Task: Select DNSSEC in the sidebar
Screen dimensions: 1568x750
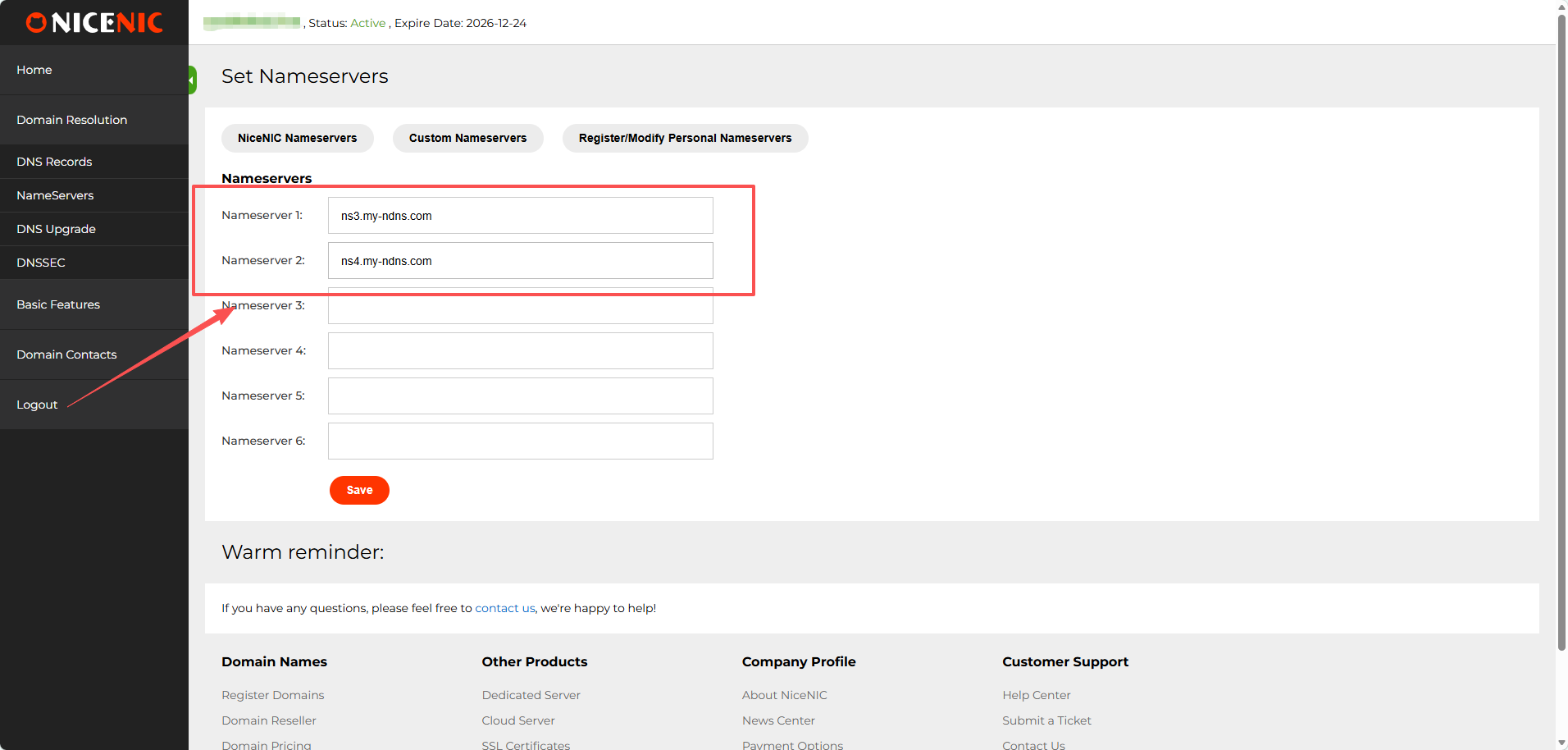Action: point(41,263)
